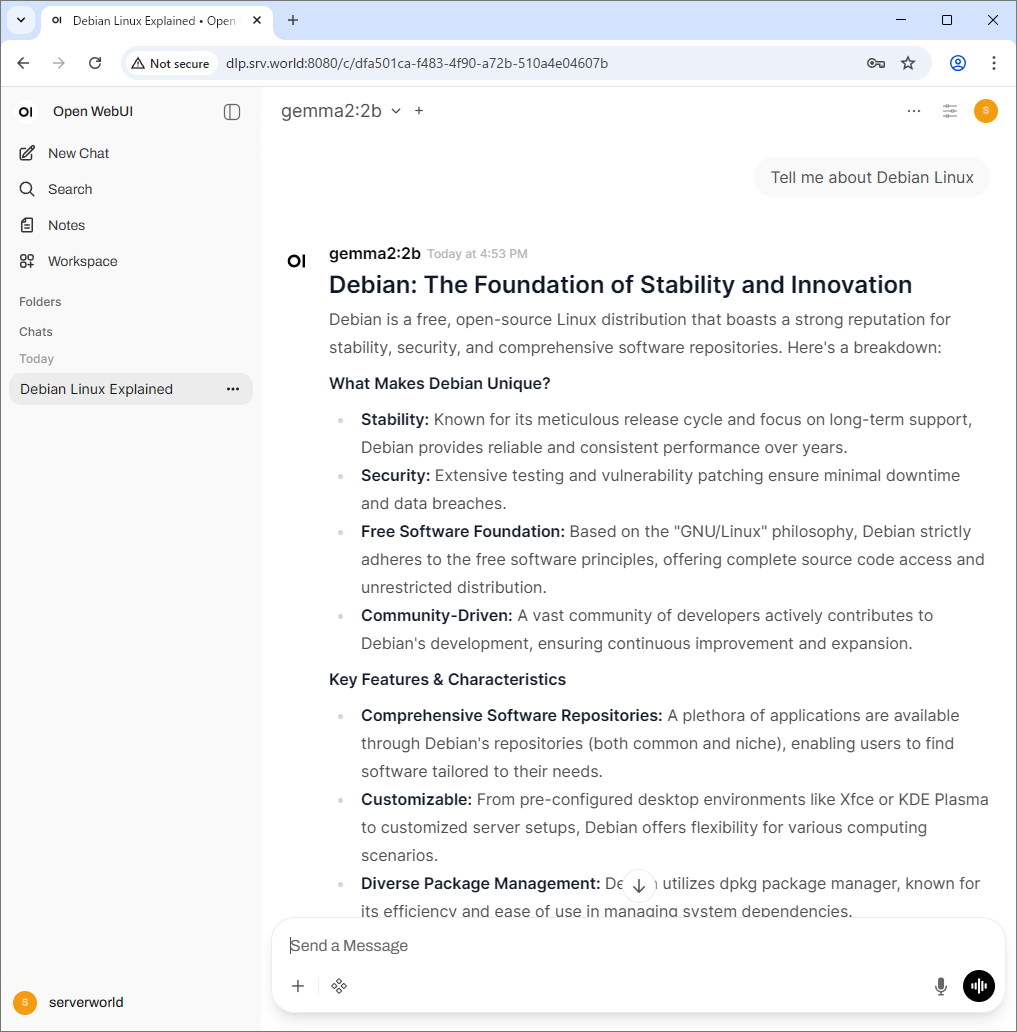Screen dimensions: 1017x1032
Task: Add another model with plus icon
Action: [419, 111]
